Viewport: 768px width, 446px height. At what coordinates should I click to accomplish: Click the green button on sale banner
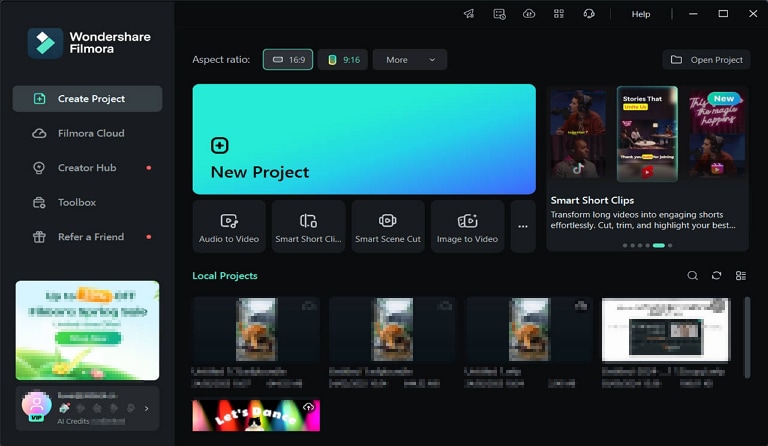click(88, 338)
